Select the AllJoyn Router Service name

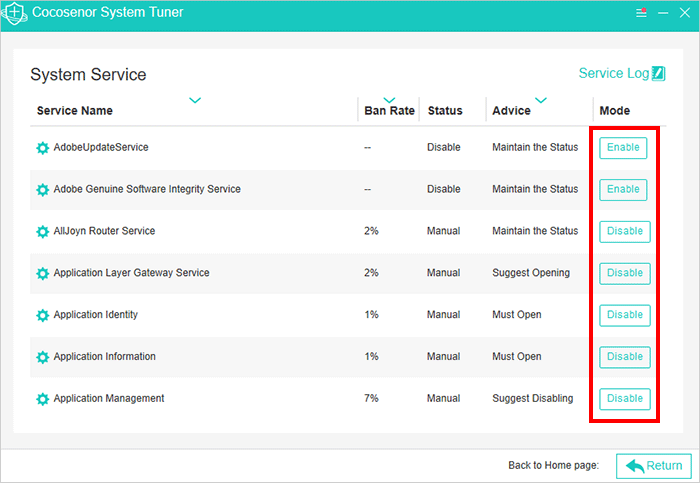pyautogui.click(x=104, y=231)
